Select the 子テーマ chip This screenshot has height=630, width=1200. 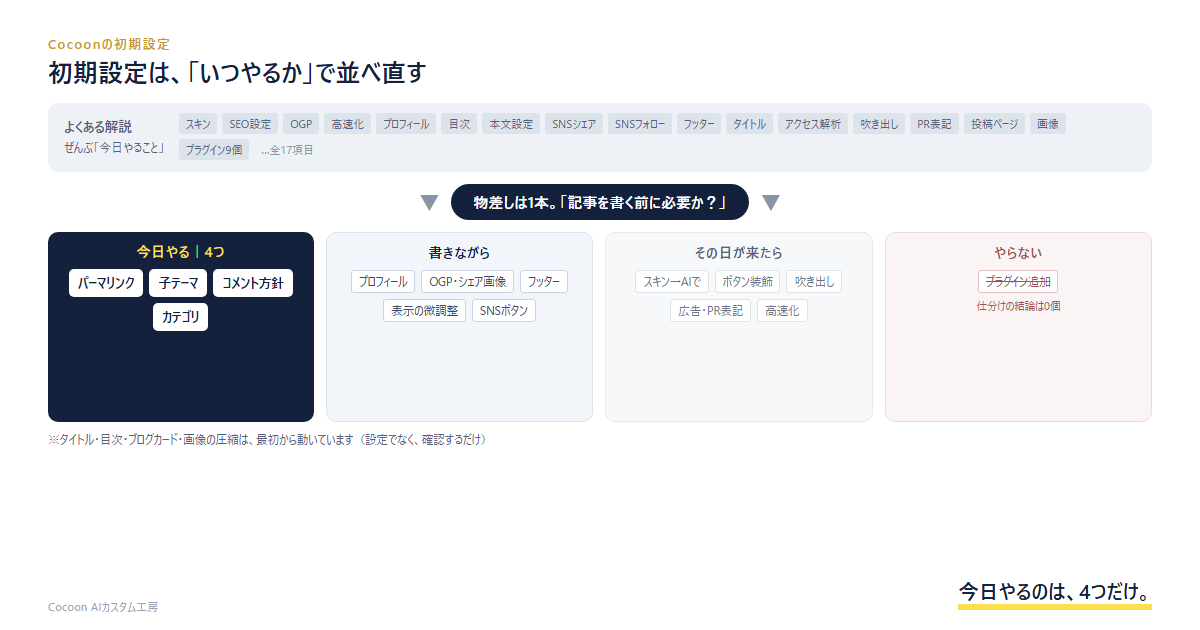[x=178, y=283]
